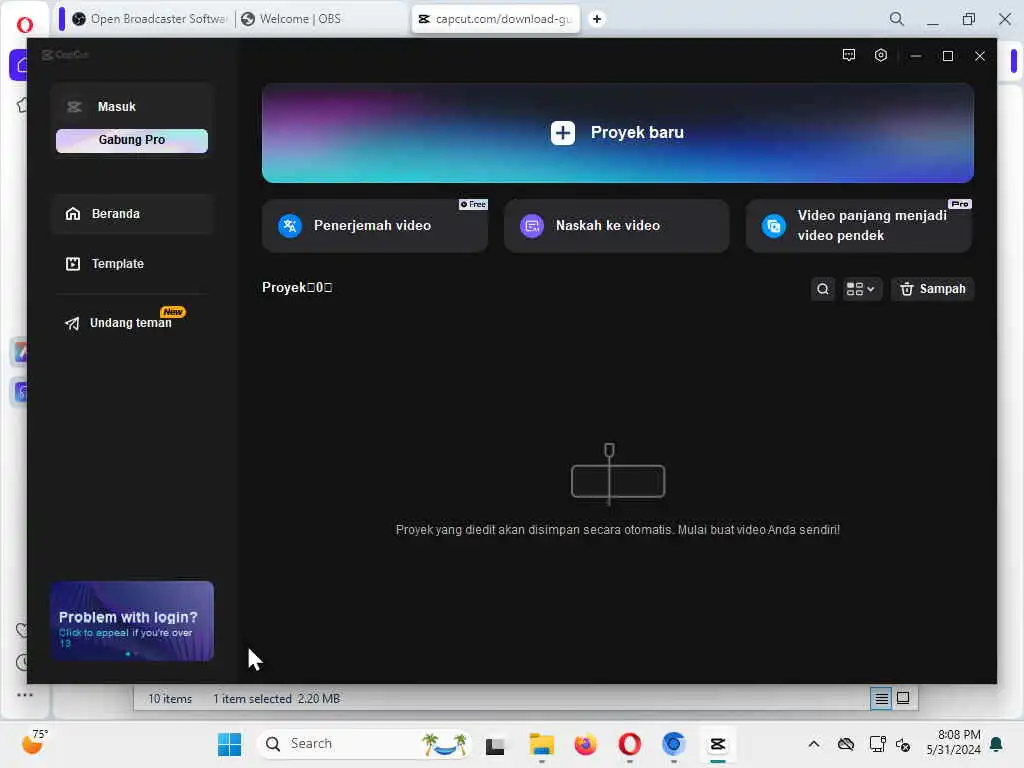
Task: Open Video panjang menjadi video pendek
Action: pos(858,225)
